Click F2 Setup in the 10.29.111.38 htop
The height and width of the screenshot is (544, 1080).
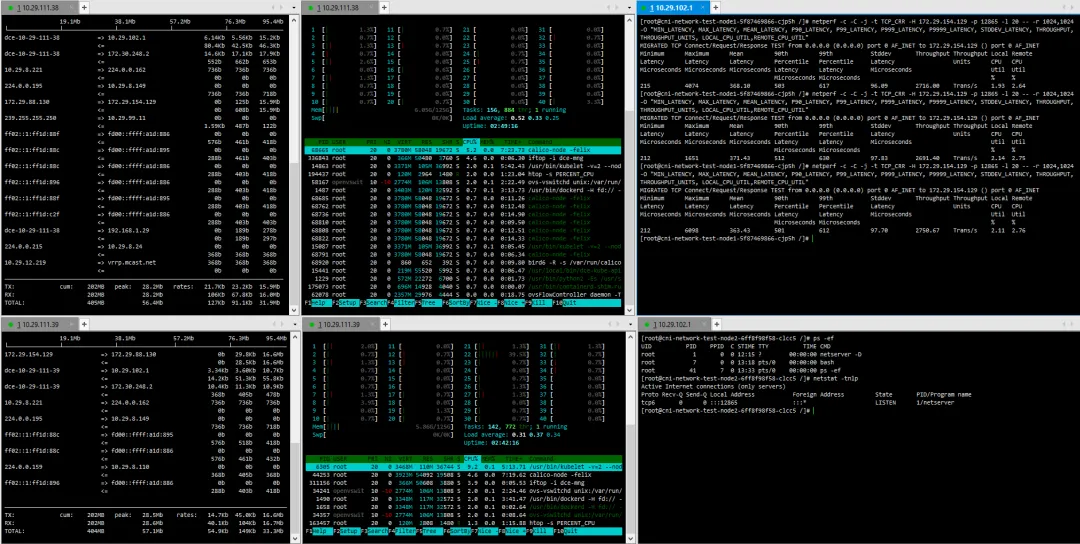pyautogui.click(x=346, y=302)
